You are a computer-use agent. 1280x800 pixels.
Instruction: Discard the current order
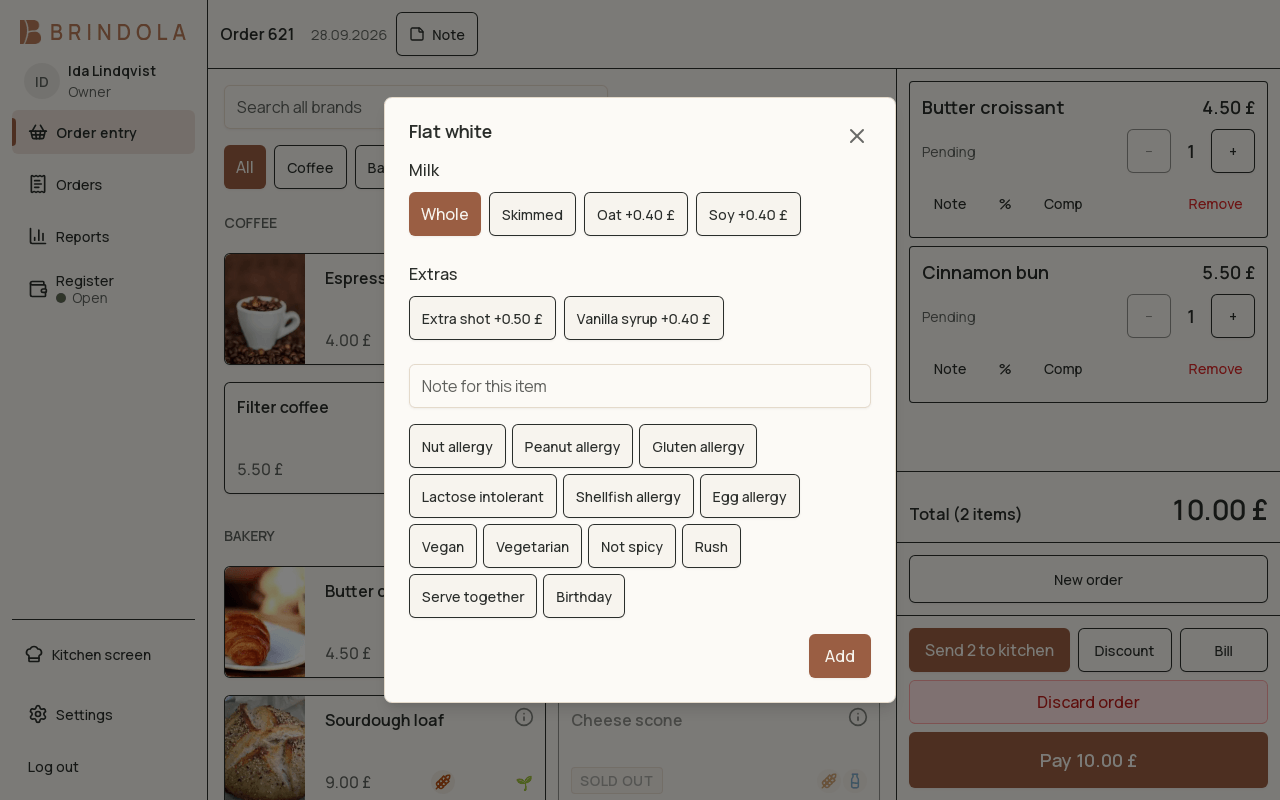pos(1088,702)
